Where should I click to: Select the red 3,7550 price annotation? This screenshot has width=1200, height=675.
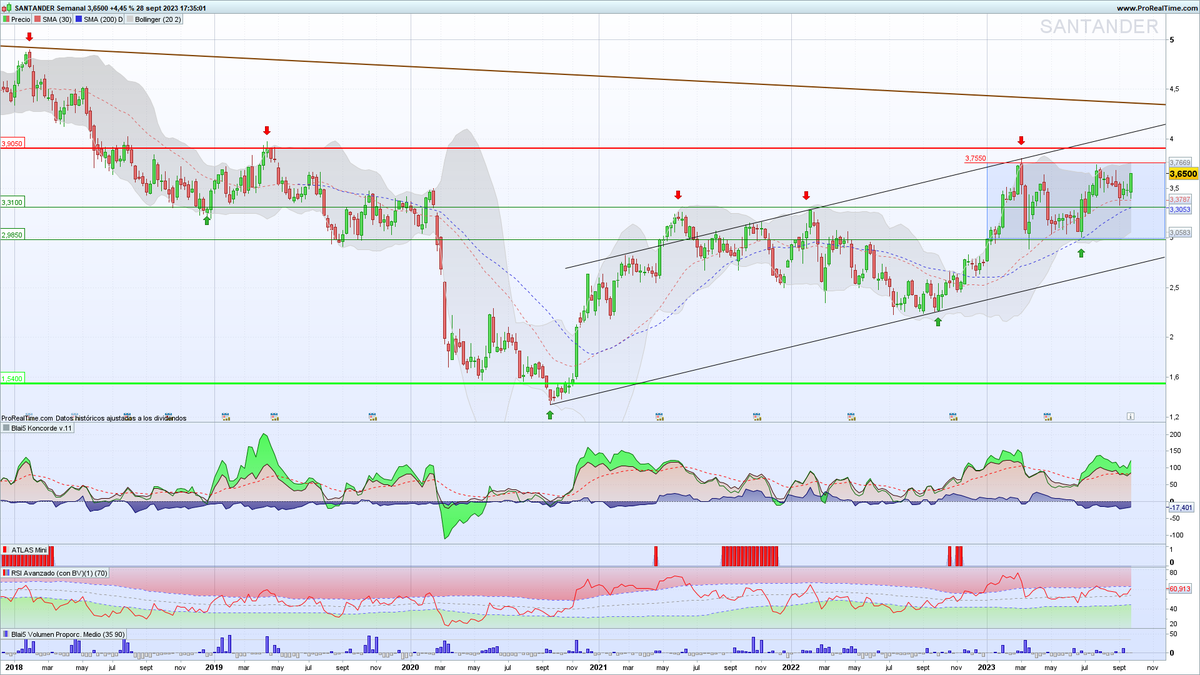pos(976,158)
